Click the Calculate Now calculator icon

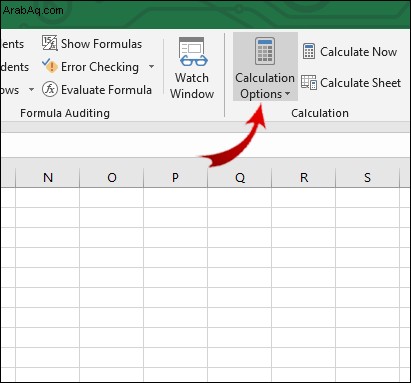(x=309, y=51)
